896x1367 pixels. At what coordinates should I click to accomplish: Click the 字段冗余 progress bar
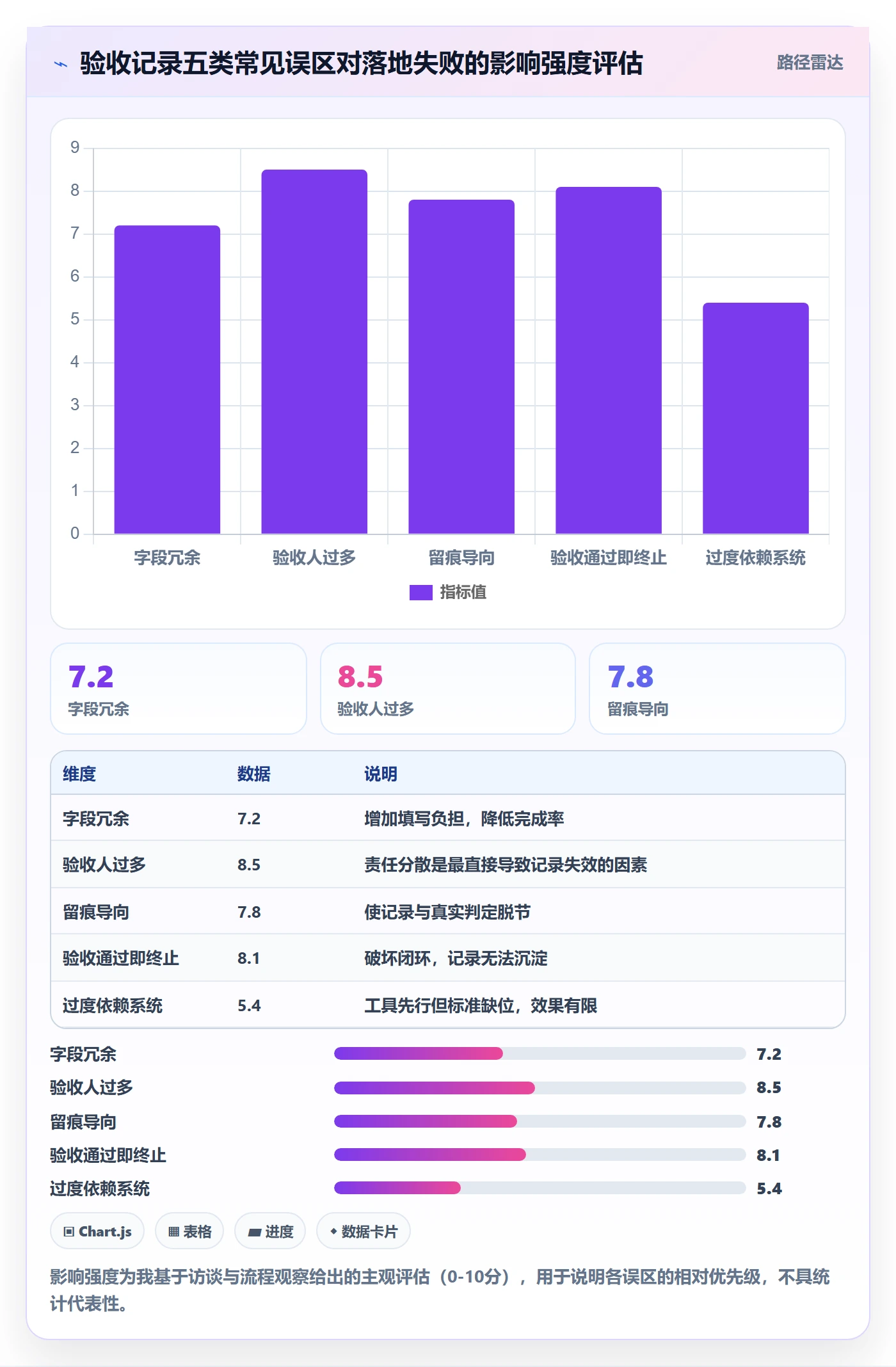(x=540, y=1053)
